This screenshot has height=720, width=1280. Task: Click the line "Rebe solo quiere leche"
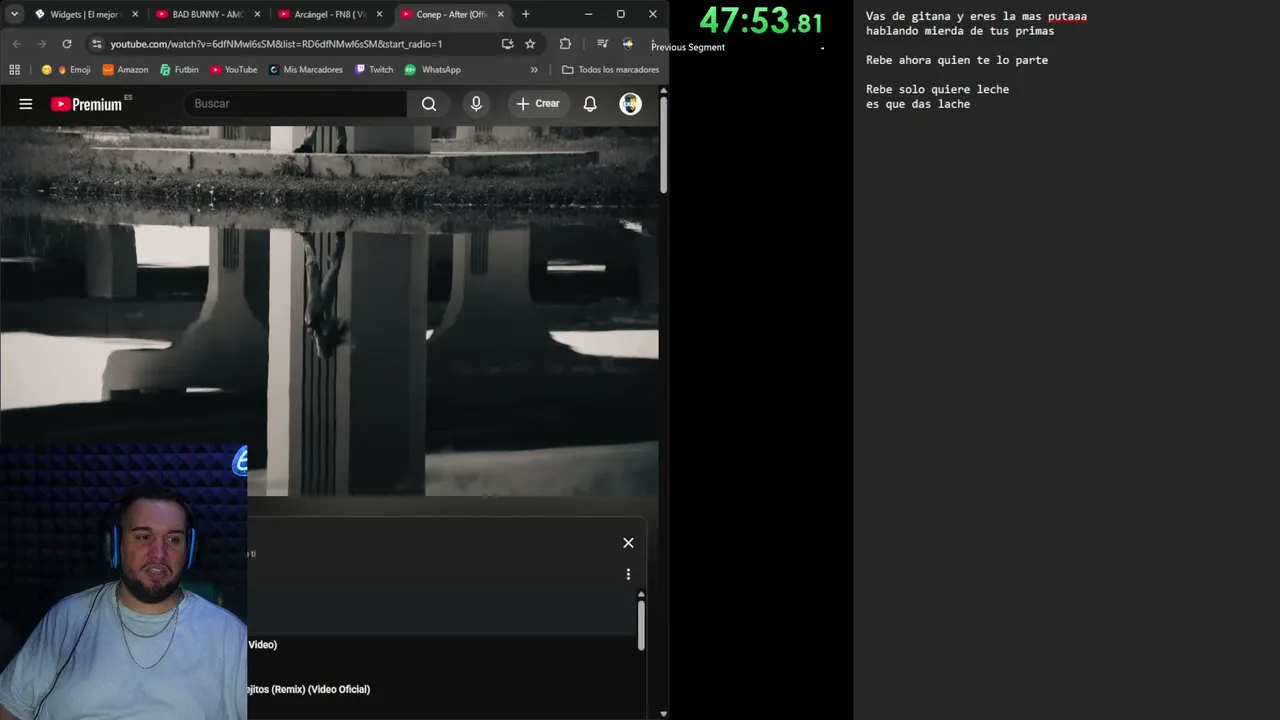pos(937,89)
